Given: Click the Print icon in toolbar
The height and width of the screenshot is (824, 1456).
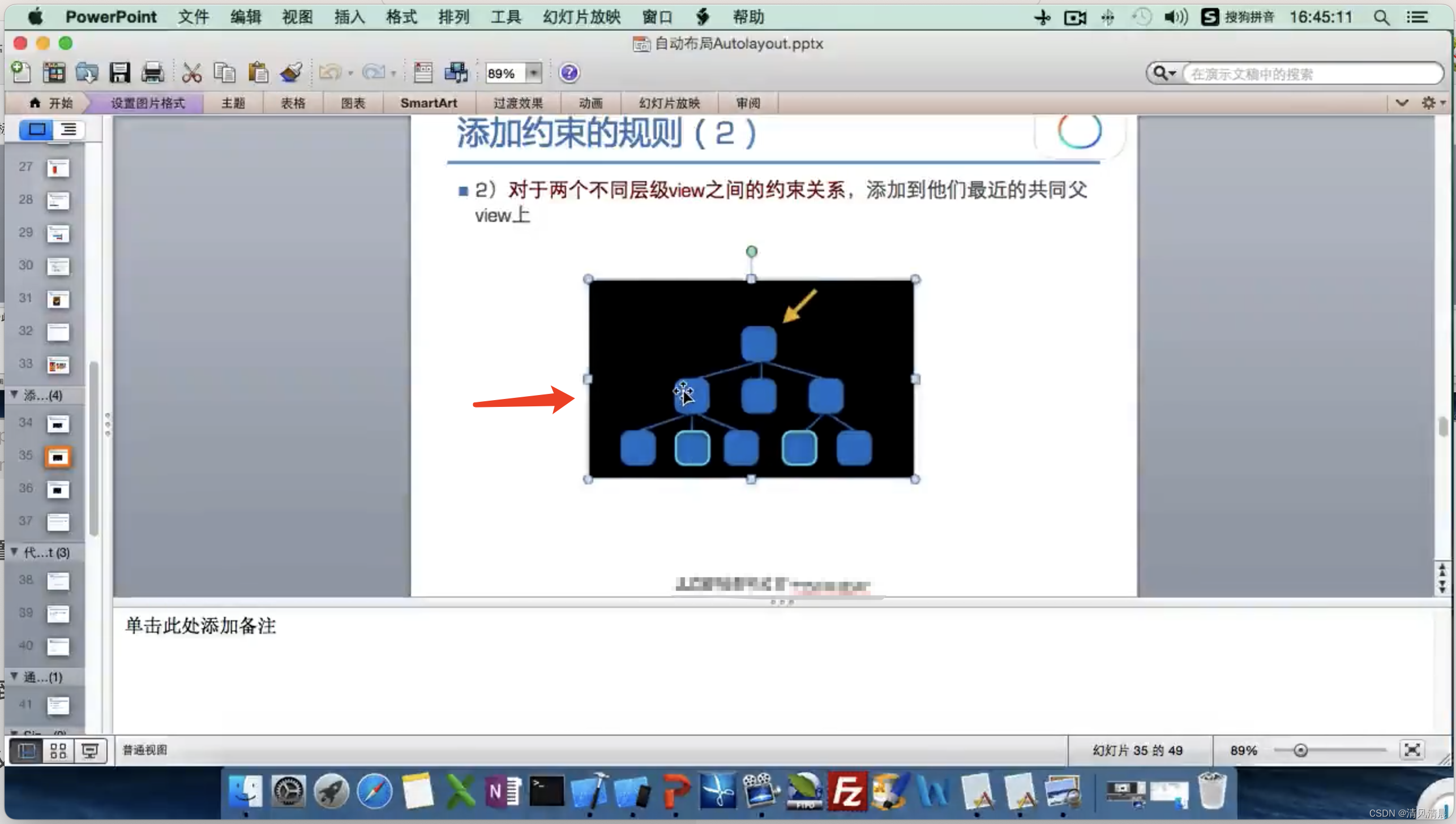Looking at the screenshot, I should tap(152, 73).
